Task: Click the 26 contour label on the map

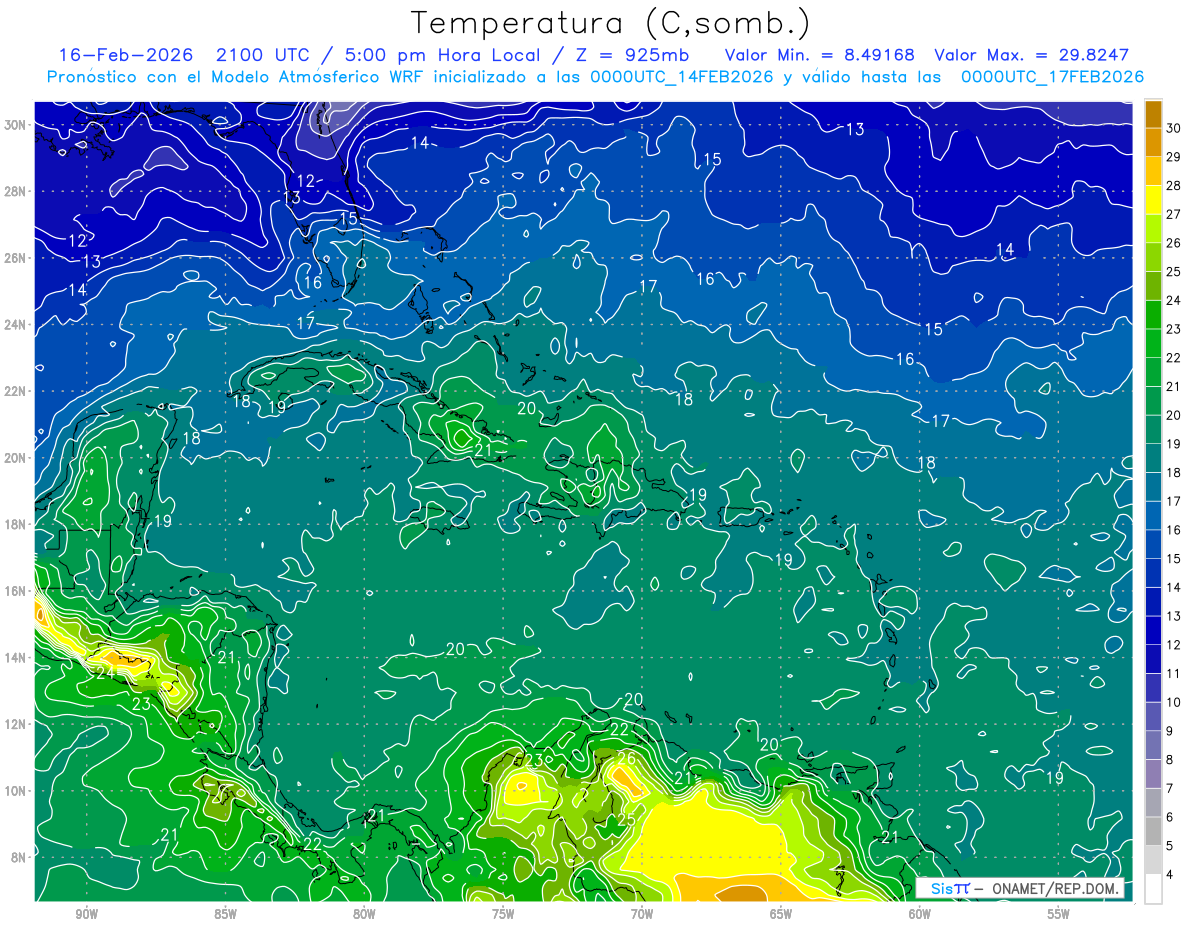Action: point(627,759)
